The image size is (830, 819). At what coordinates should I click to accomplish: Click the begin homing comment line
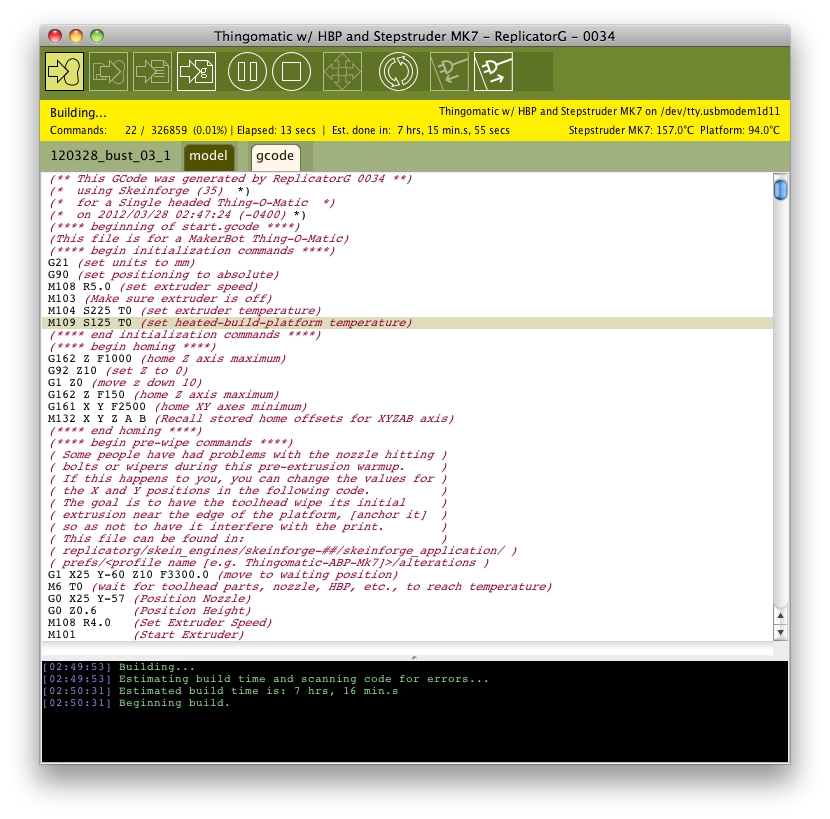(x=132, y=347)
